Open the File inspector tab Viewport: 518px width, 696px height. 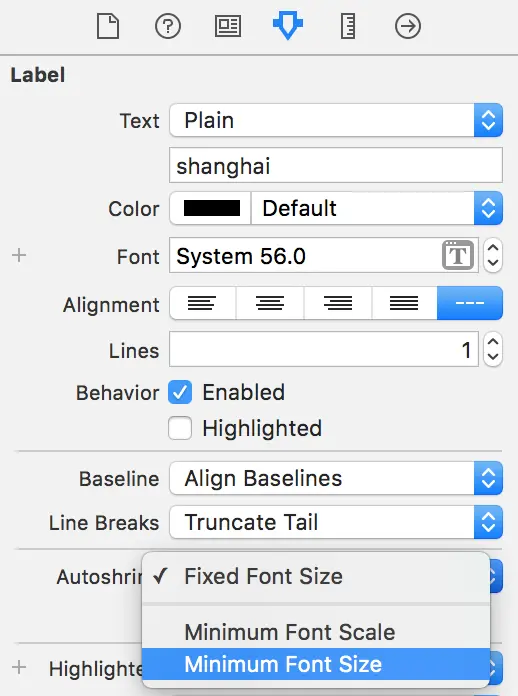(x=108, y=26)
